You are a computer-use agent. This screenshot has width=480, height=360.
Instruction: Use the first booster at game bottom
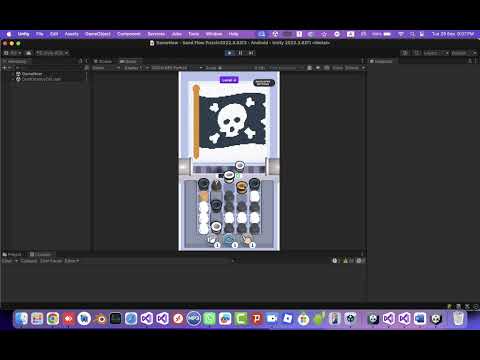tap(212, 240)
